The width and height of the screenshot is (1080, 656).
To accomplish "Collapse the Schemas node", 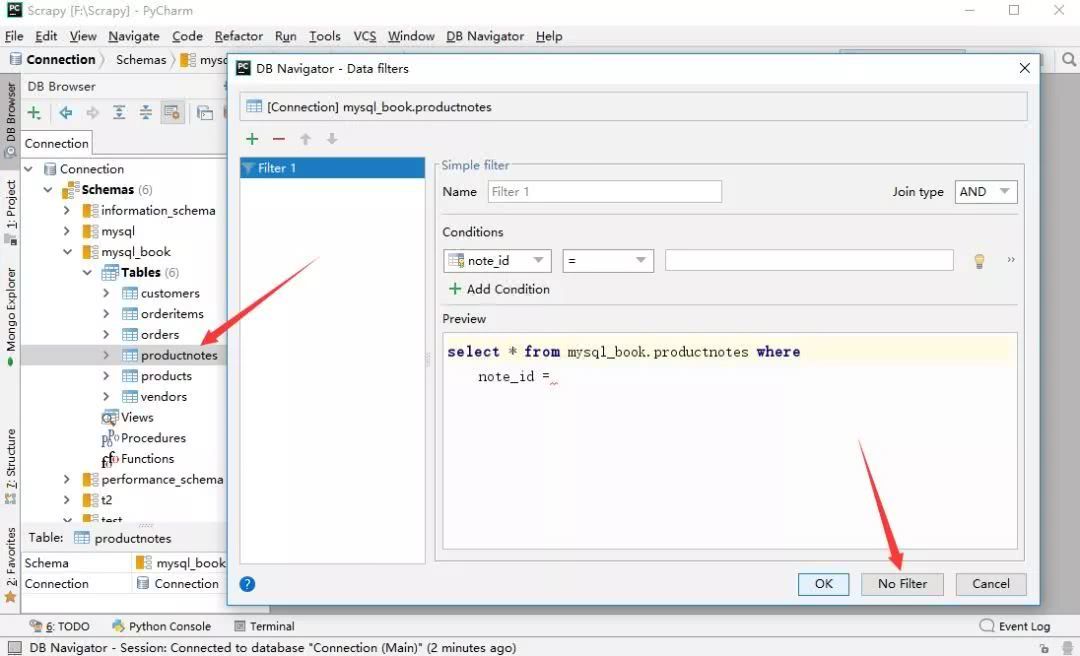I will (48, 189).
